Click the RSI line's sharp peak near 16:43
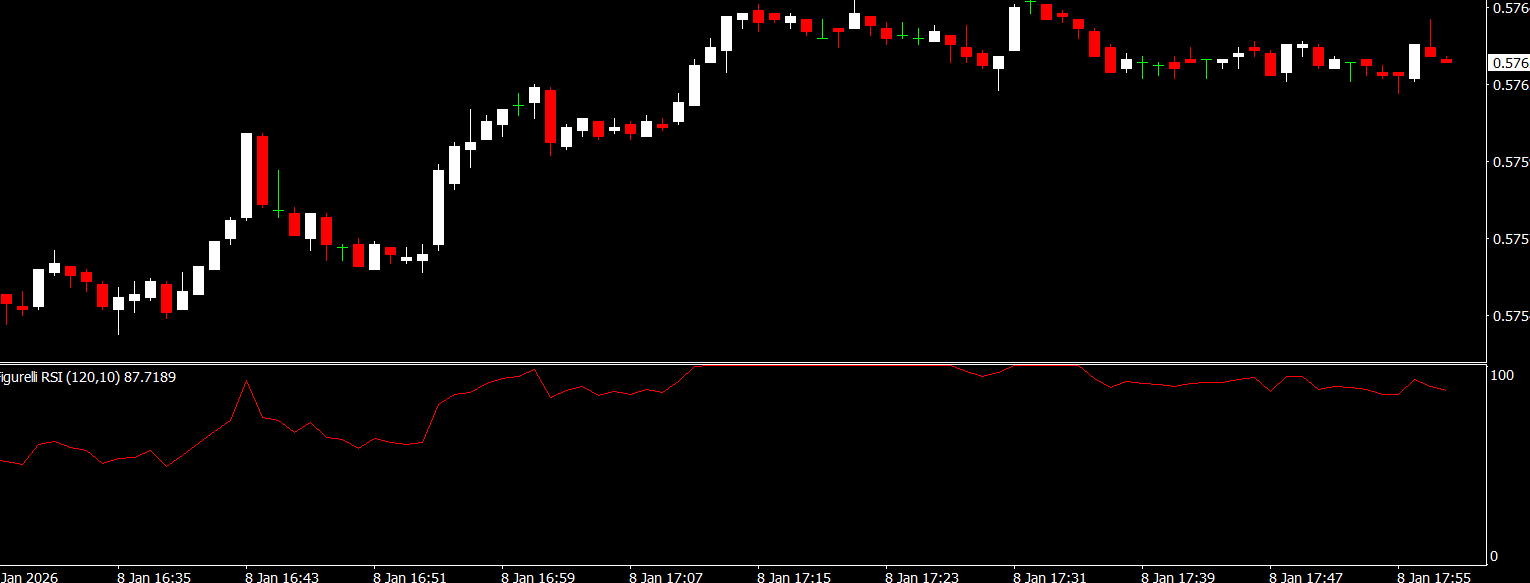1530x583 pixels. (246, 381)
